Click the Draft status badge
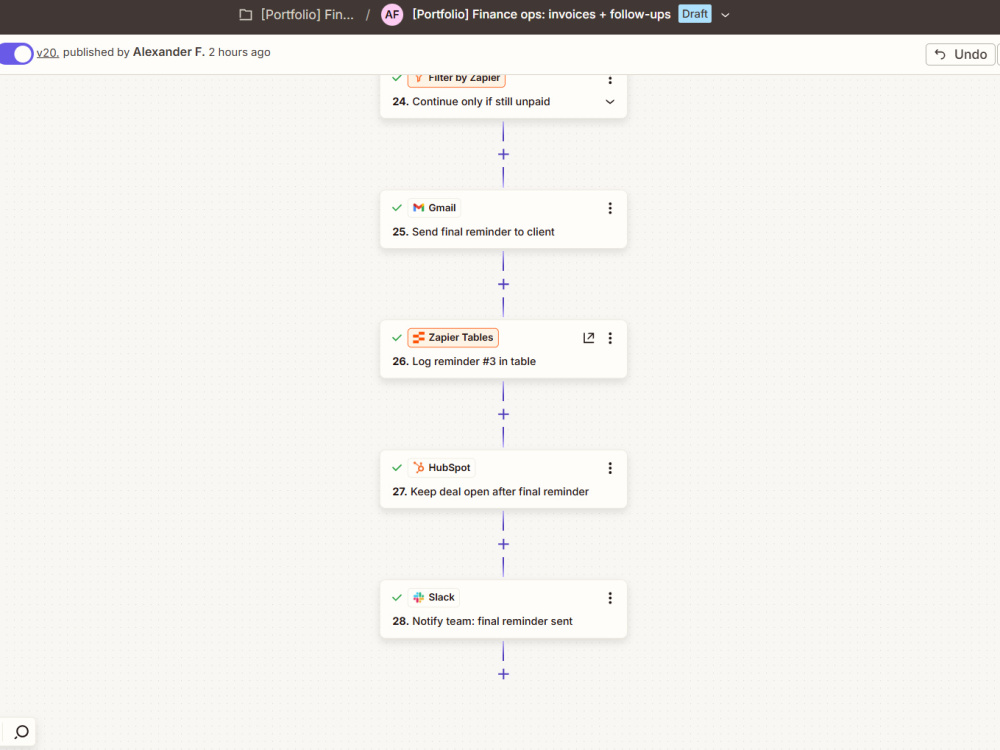This screenshot has width=1000, height=750. [695, 14]
